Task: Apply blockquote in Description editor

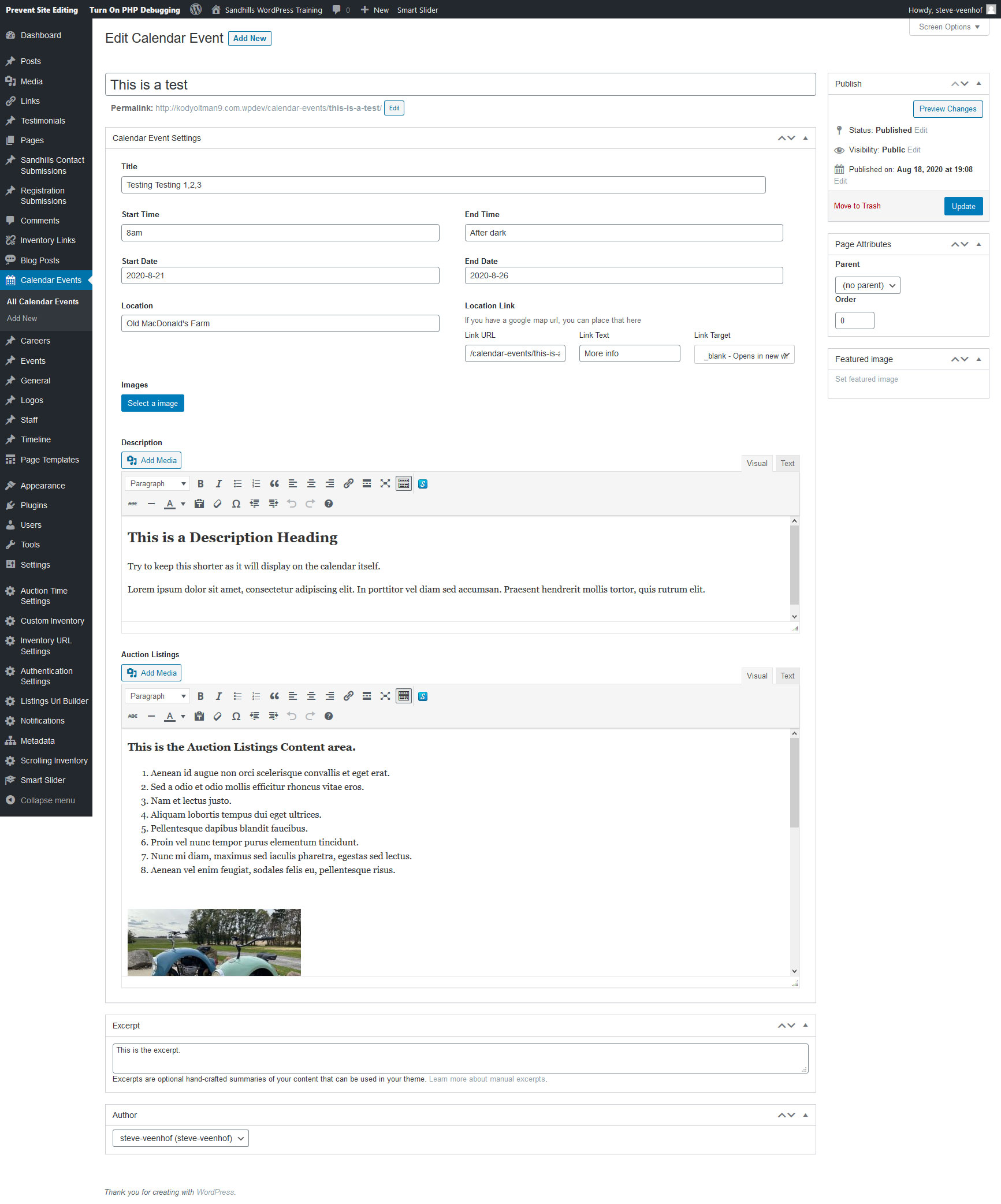Action: [x=274, y=484]
